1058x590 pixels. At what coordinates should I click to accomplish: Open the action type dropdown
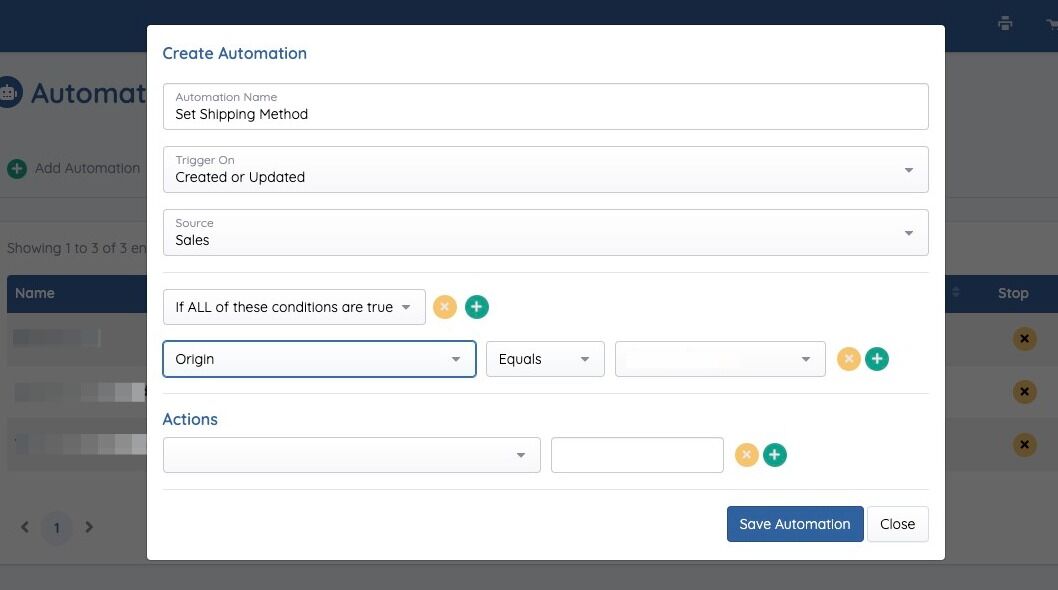[351, 455]
